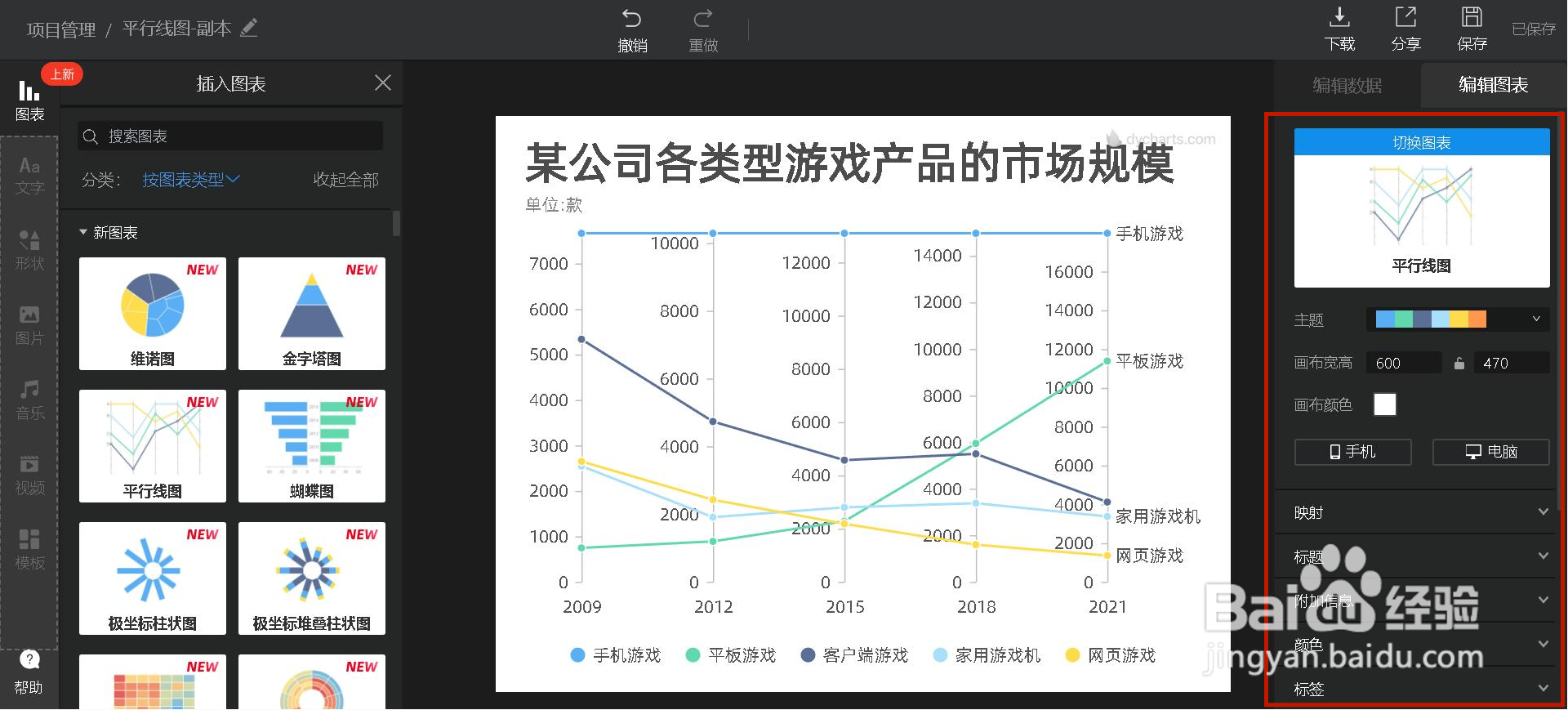Toggle 客户端游戏 series in chart legend

(854, 655)
